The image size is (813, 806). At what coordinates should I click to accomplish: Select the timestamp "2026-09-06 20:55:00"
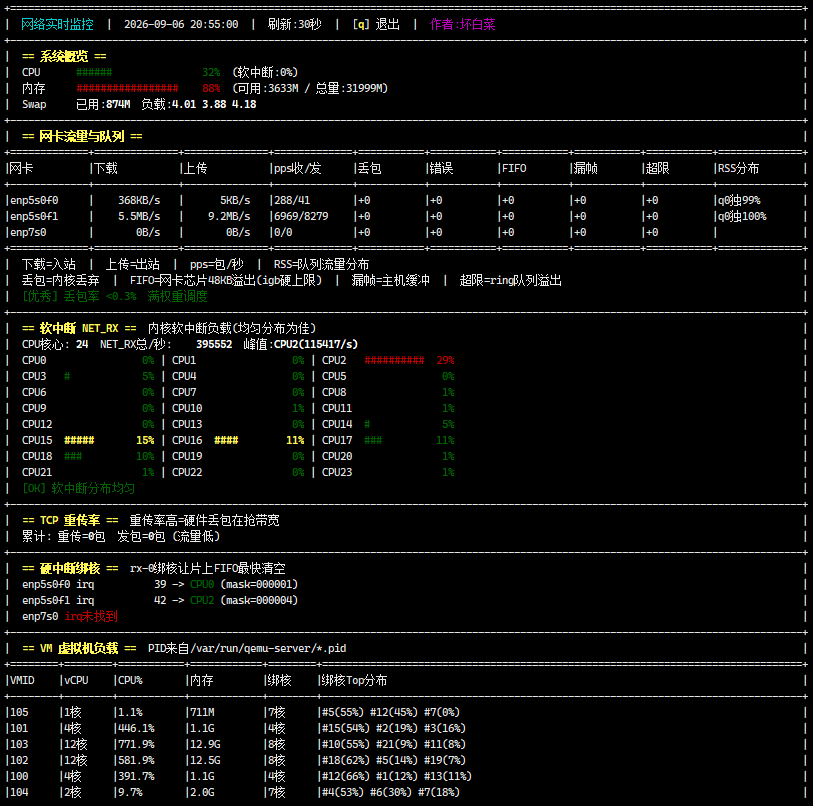(181, 24)
